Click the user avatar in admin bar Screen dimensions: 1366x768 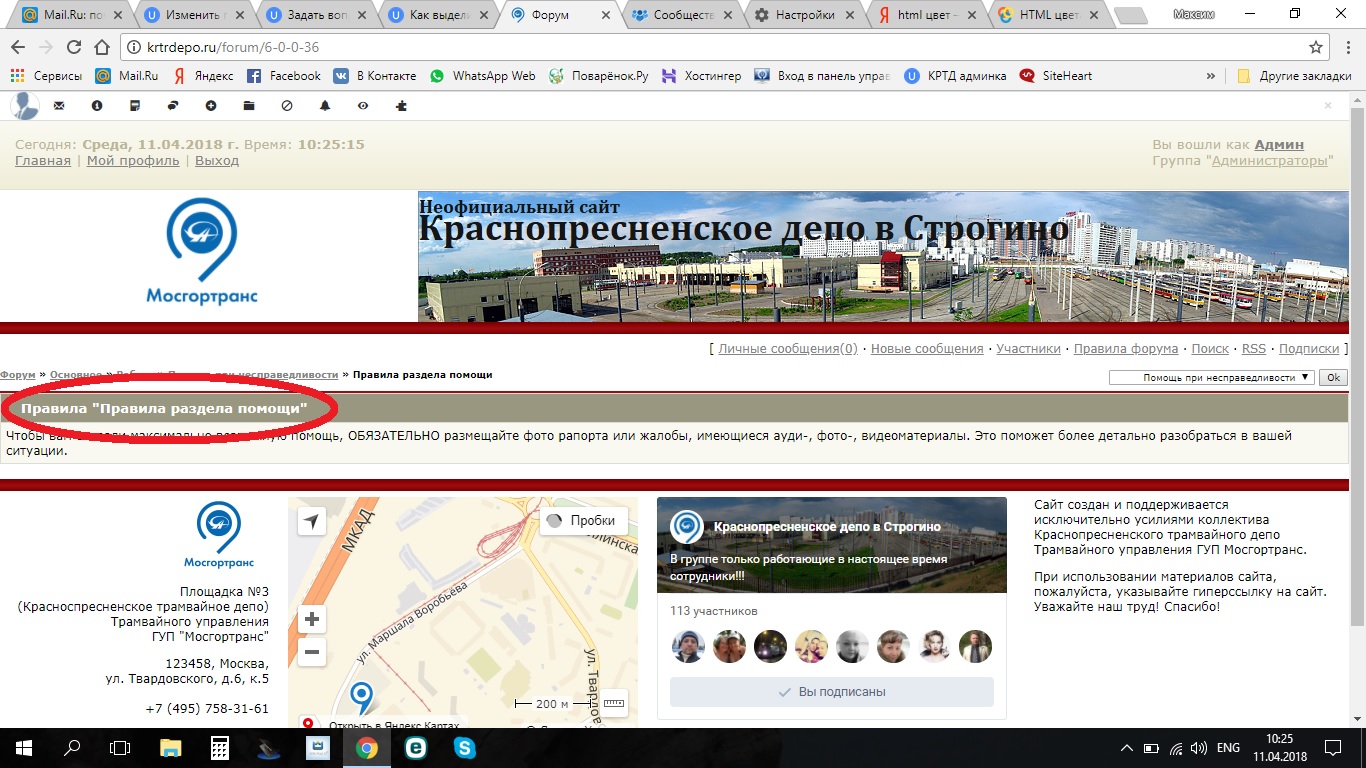coord(25,105)
